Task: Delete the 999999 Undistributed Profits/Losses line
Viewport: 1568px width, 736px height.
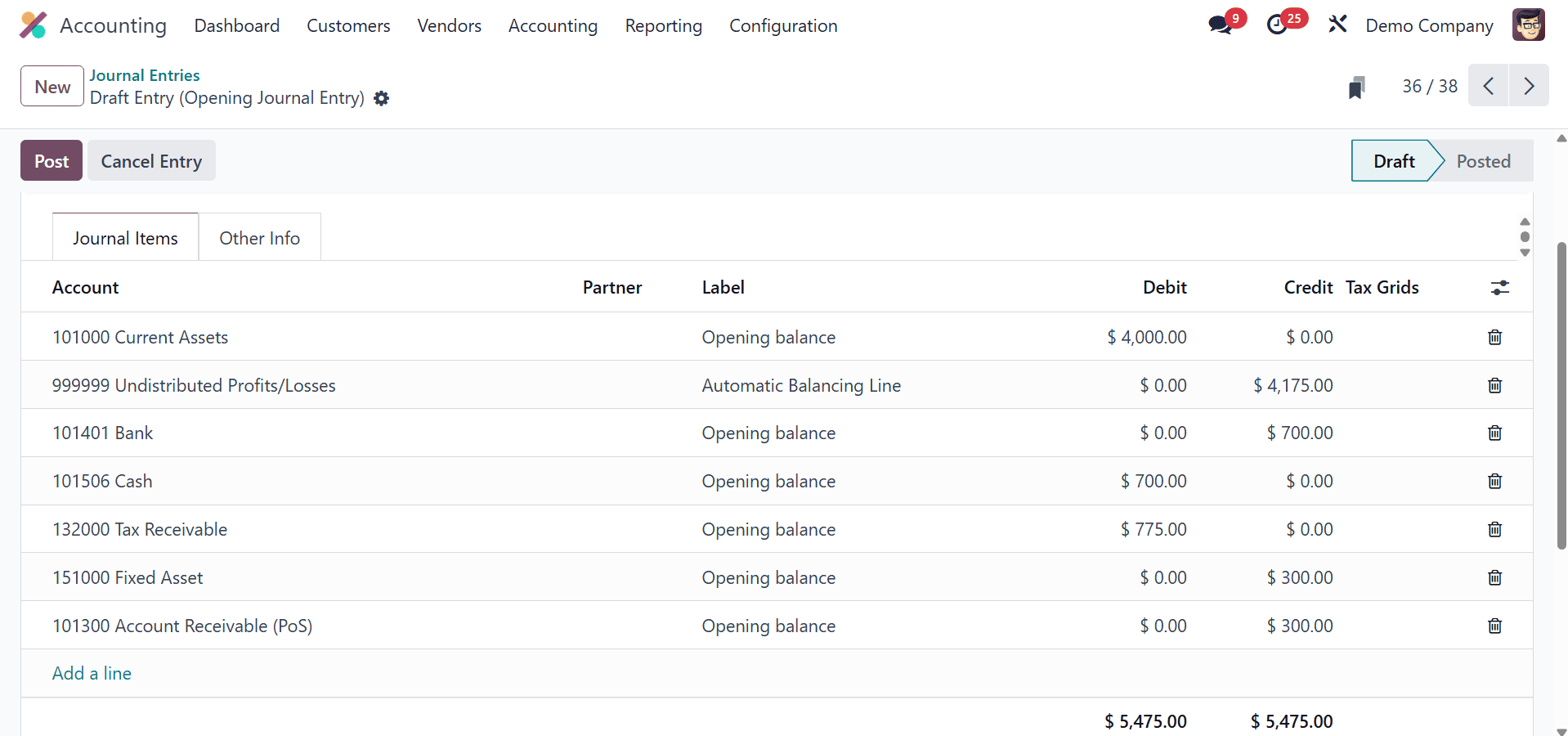Action: click(x=1494, y=385)
